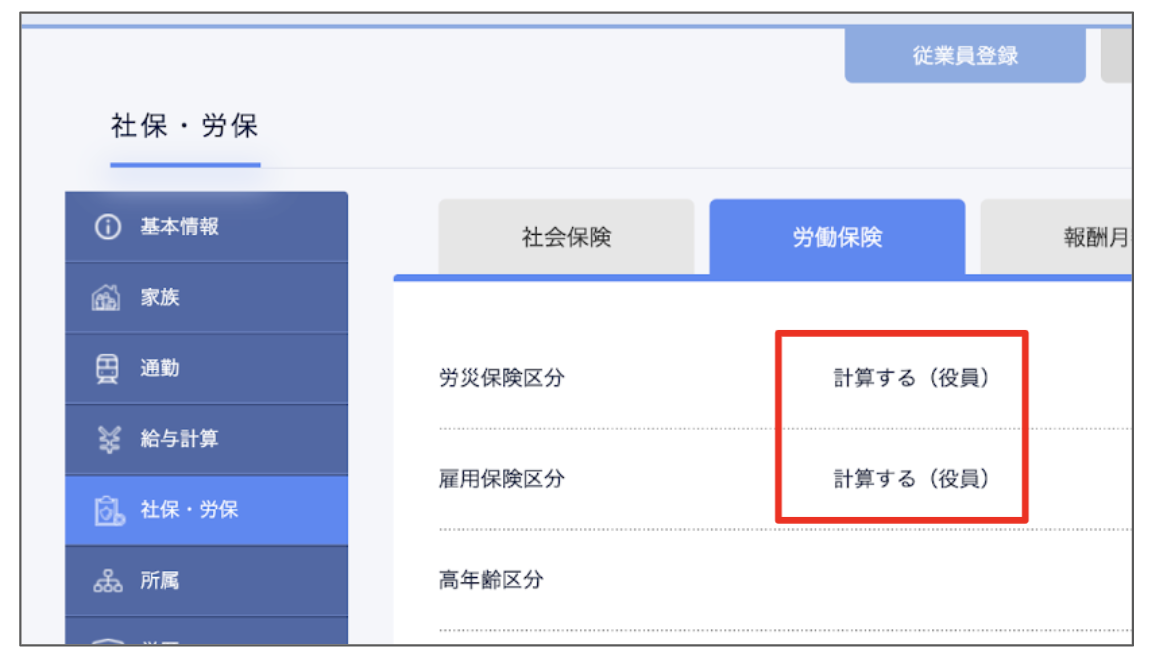Go to 給与計算 text in the sidebar
The height and width of the screenshot is (662, 1150).
[179, 439]
